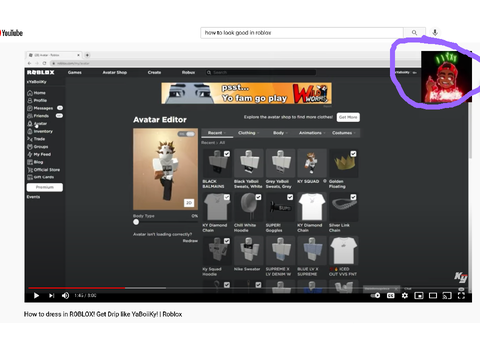Mute the video volume speaker icon
This screenshot has width=480, height=360.
(x=65, y=296)
